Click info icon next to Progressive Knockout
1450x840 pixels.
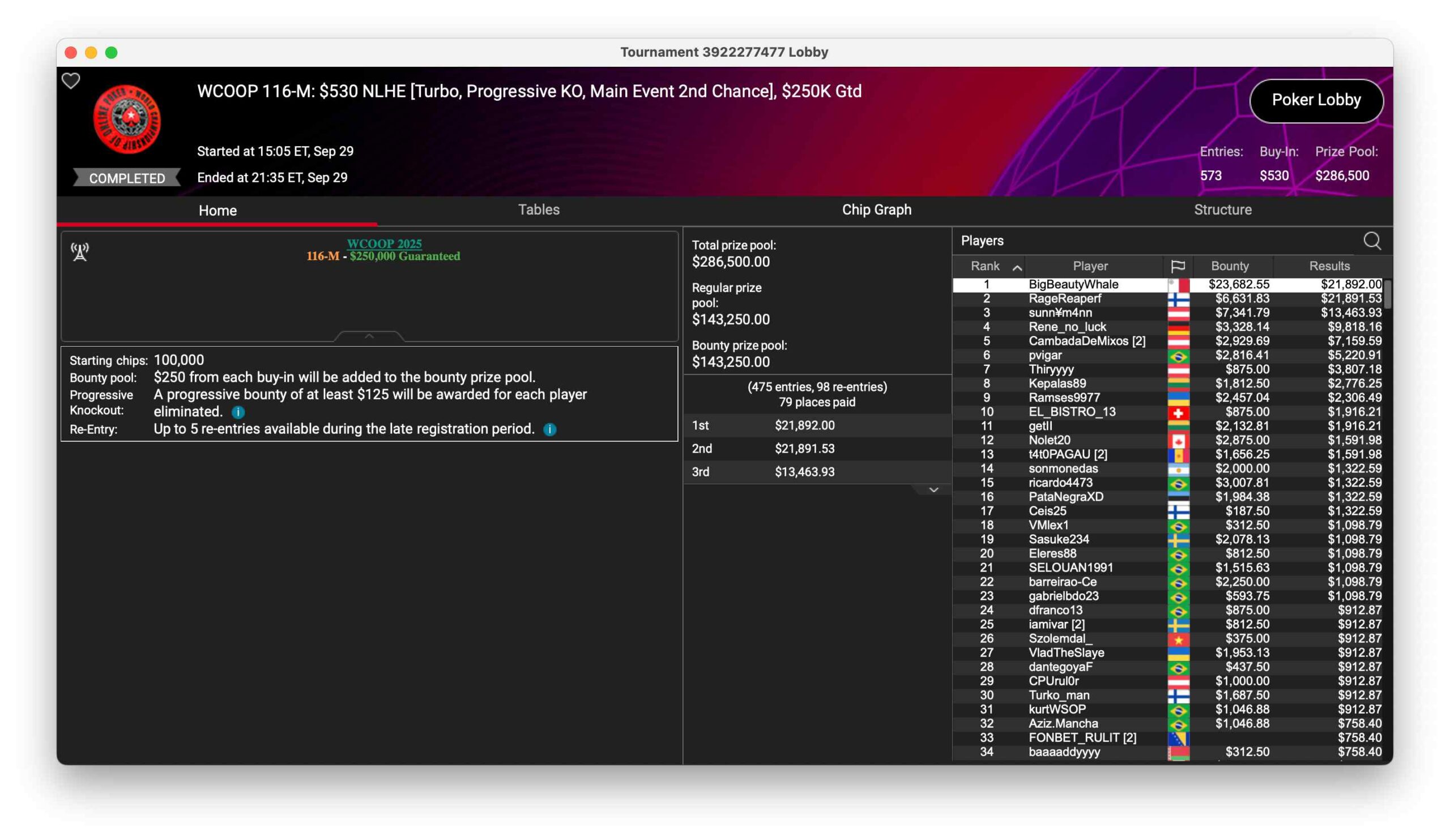tap(238, 412)
